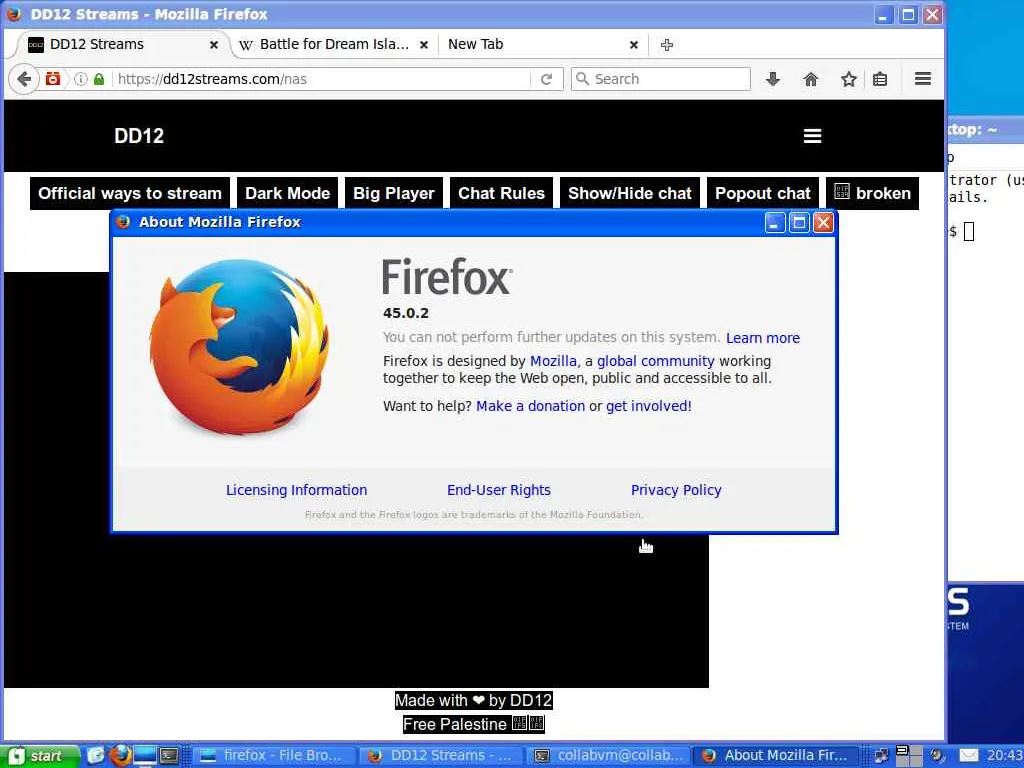Show bookmarks list icon

(x=880, y=79)
